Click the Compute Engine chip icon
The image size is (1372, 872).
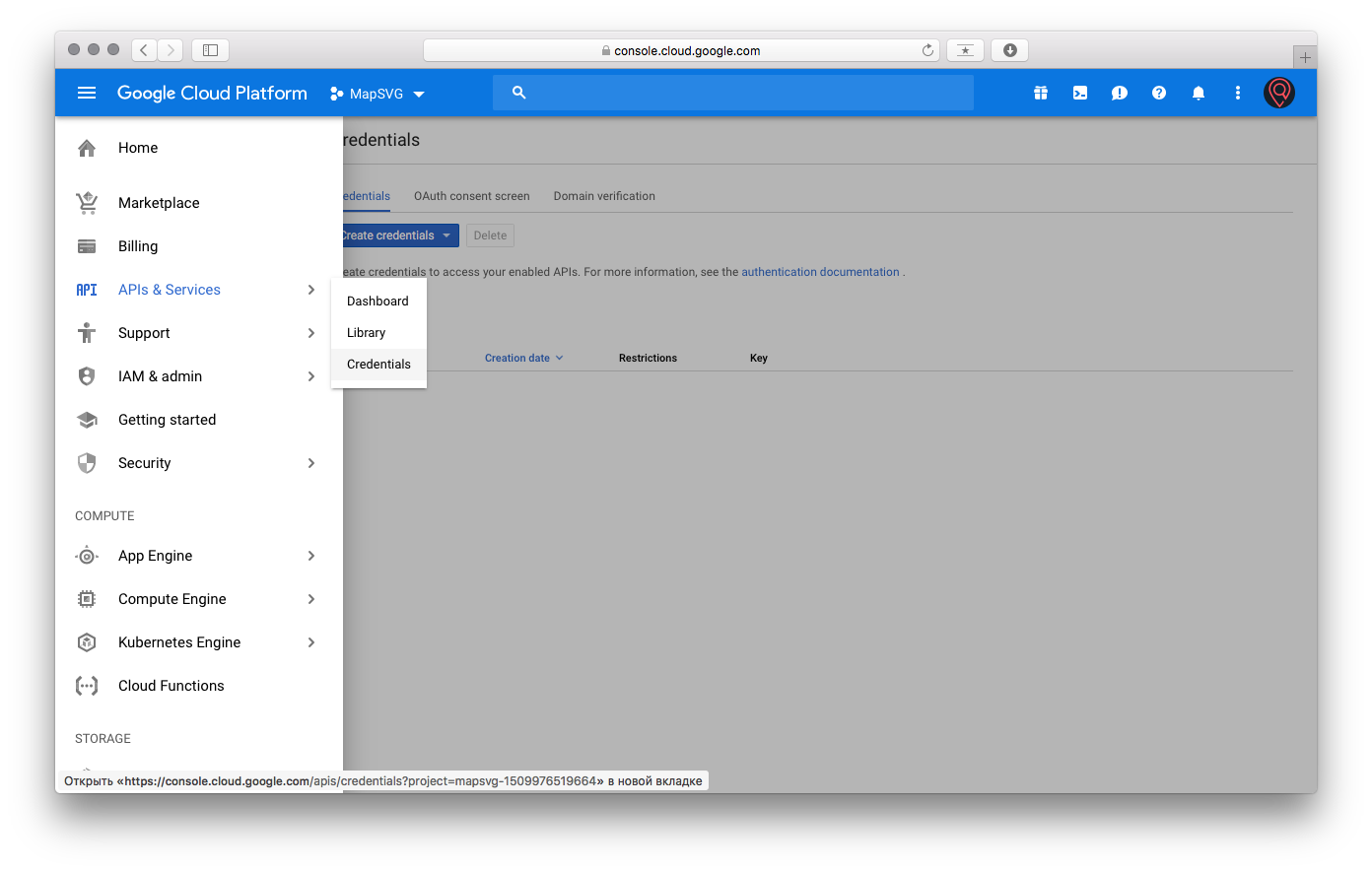pyautogui.click(x=87, y=599)
